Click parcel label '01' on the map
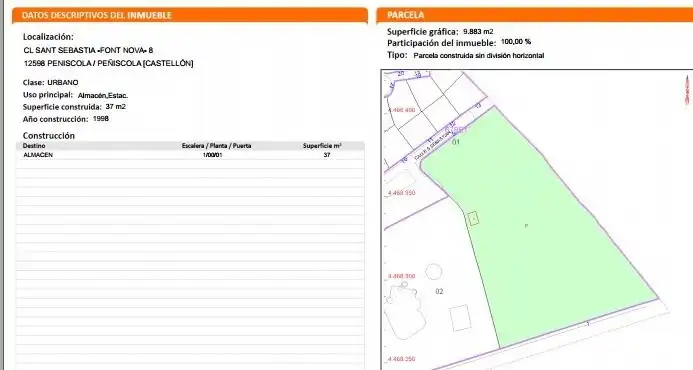Screen dimensions: 693x370 (456, 142)
